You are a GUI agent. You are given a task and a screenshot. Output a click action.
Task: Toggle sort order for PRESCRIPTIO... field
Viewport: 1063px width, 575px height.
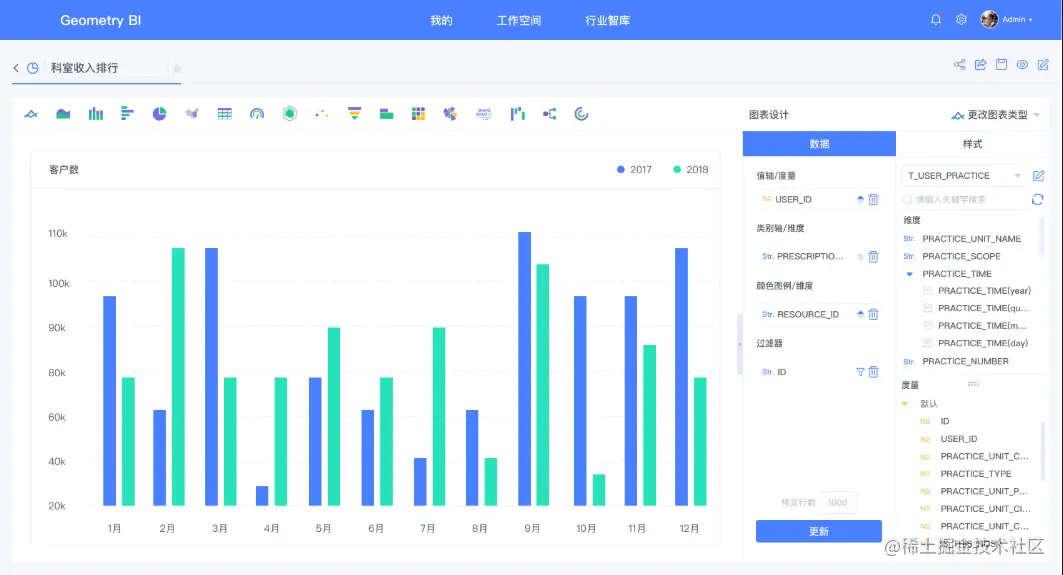pyautogui.click(x=860, y=257)
